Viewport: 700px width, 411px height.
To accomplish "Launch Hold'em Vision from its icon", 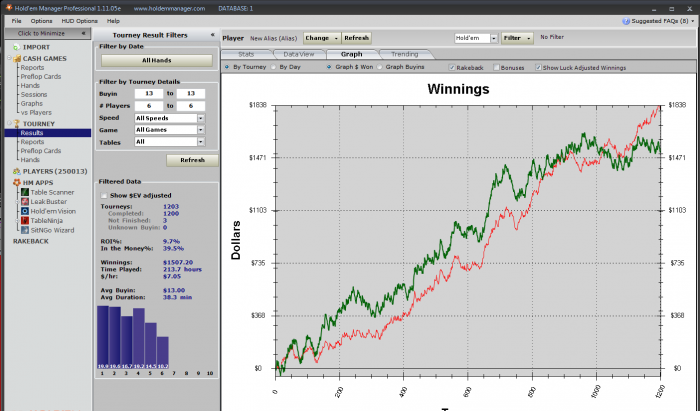I will 25,212.
